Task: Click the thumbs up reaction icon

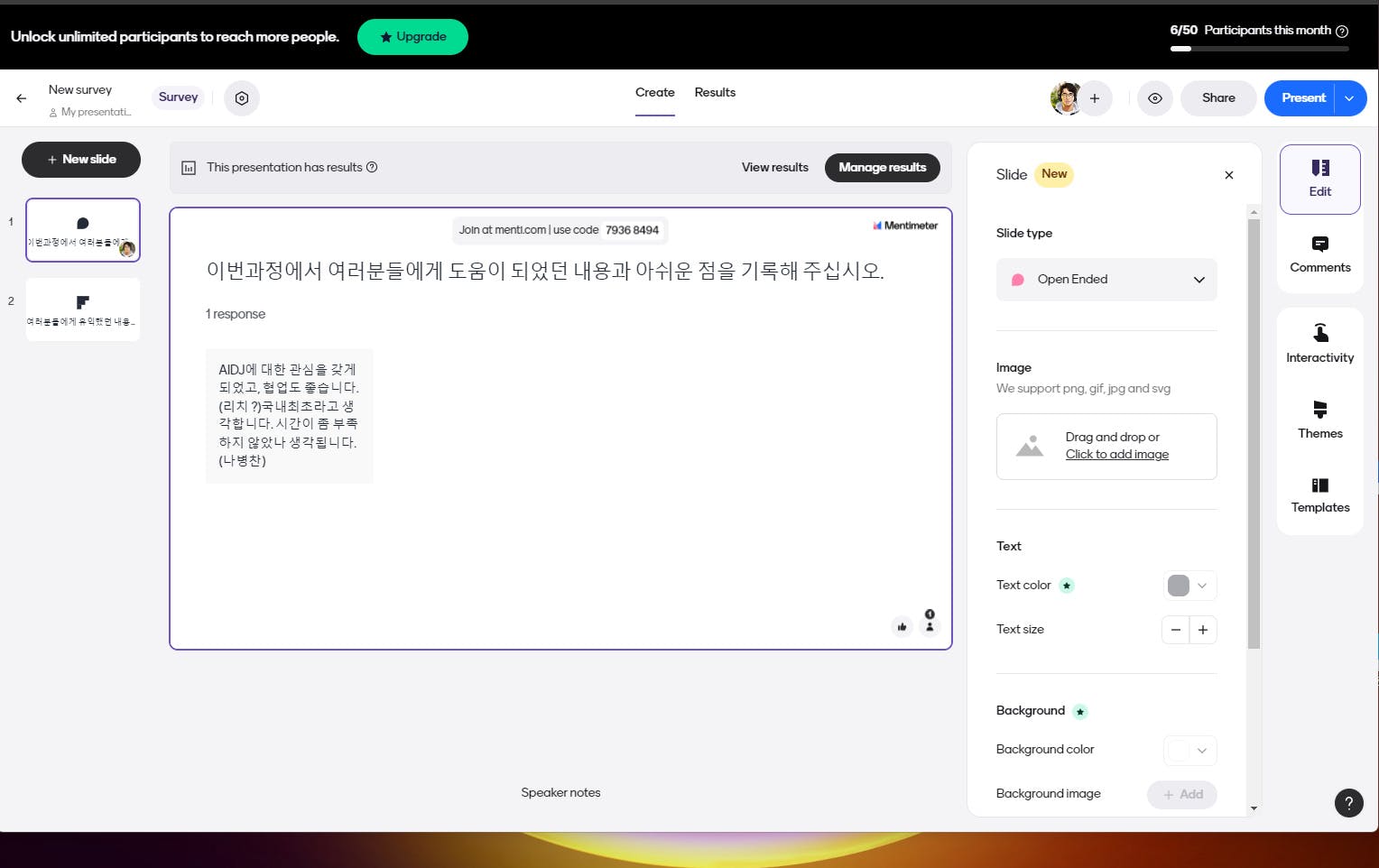Action: 902,626
